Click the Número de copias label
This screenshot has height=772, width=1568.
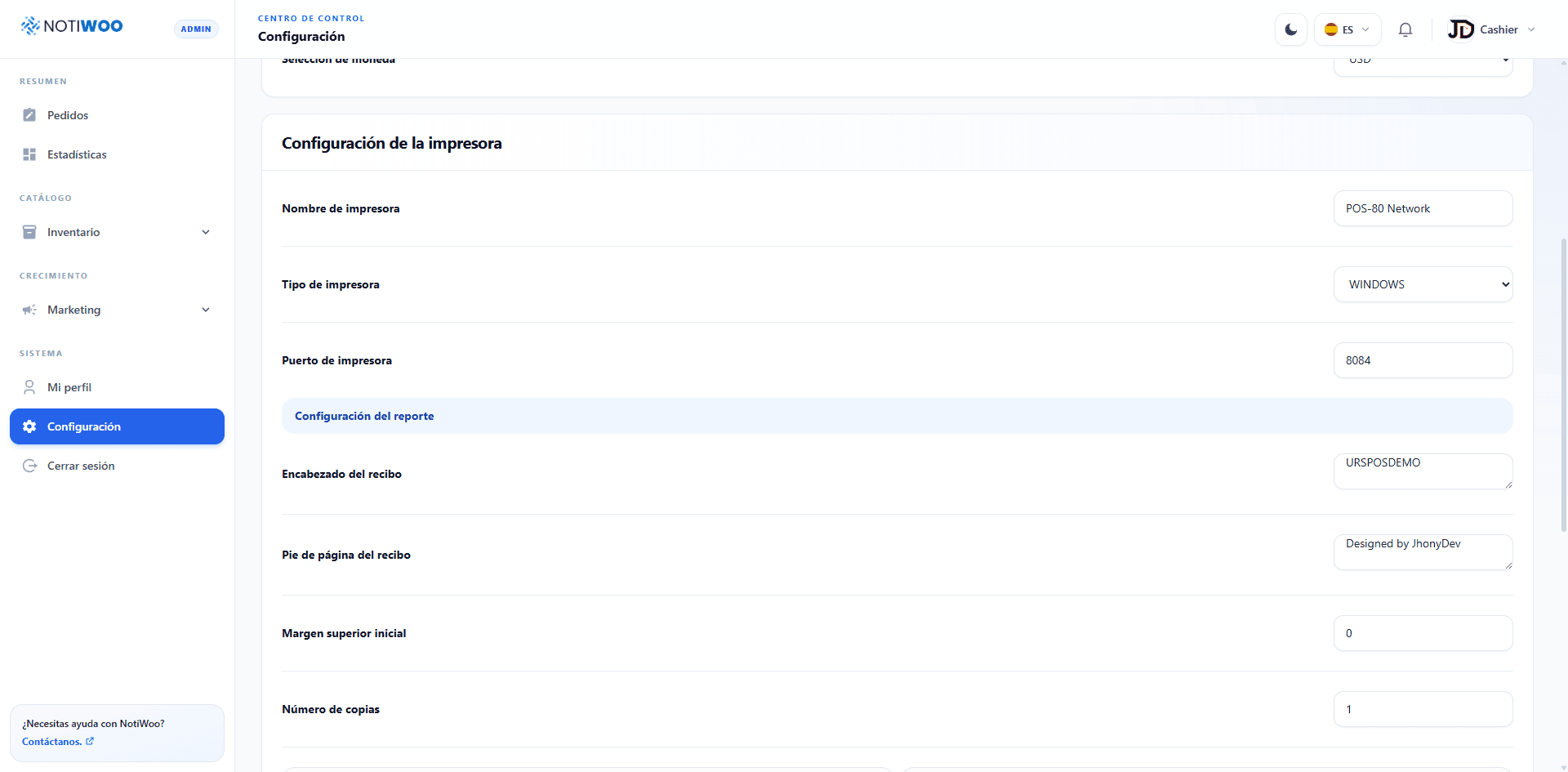[331, 709]
